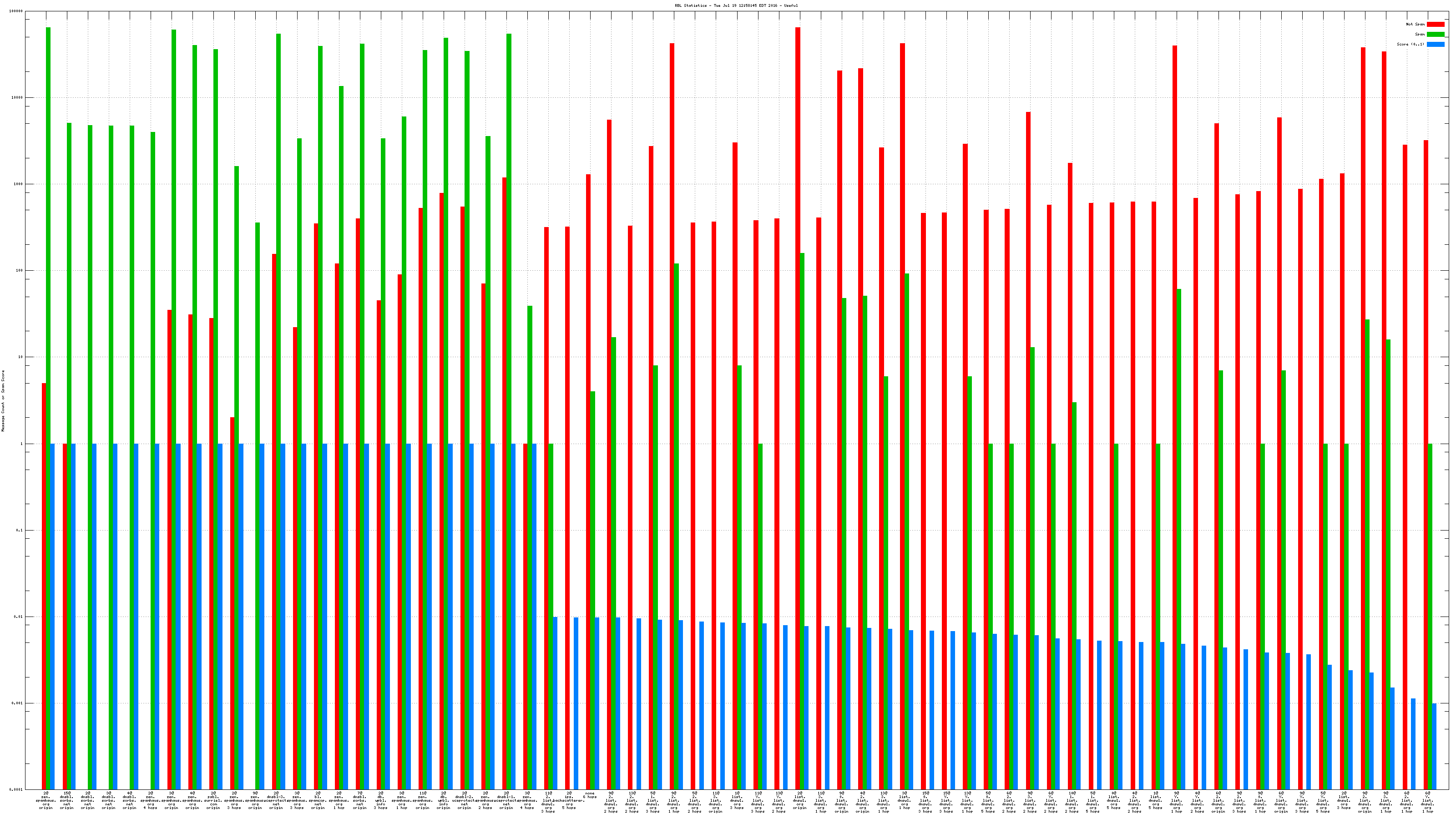Click the 'Score (0..1)' legend label

click(1410, 44)
